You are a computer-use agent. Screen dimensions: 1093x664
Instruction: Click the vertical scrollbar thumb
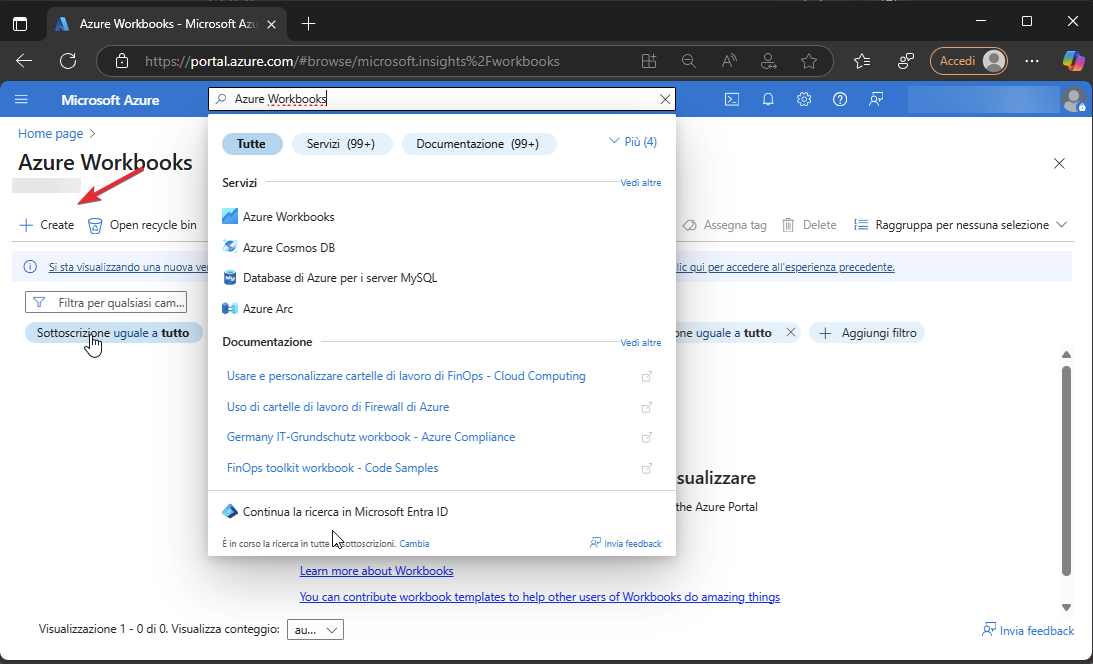click(x=1066, y=470)
